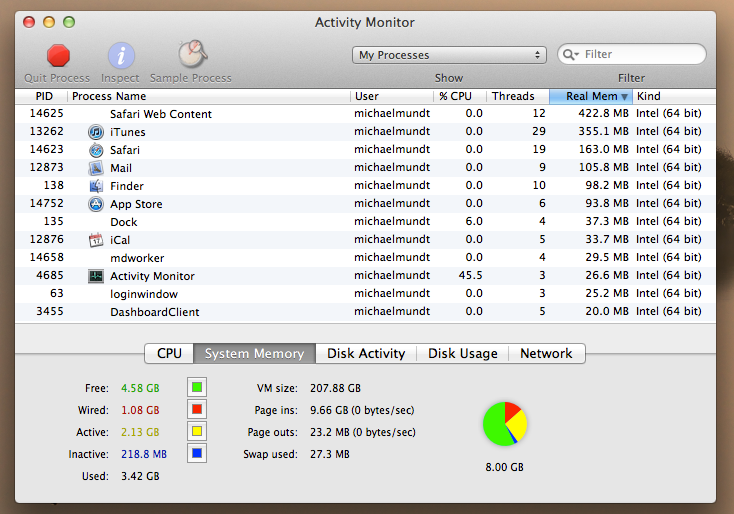
Task: Select the Safari Web Content process row
Action: 365,114
